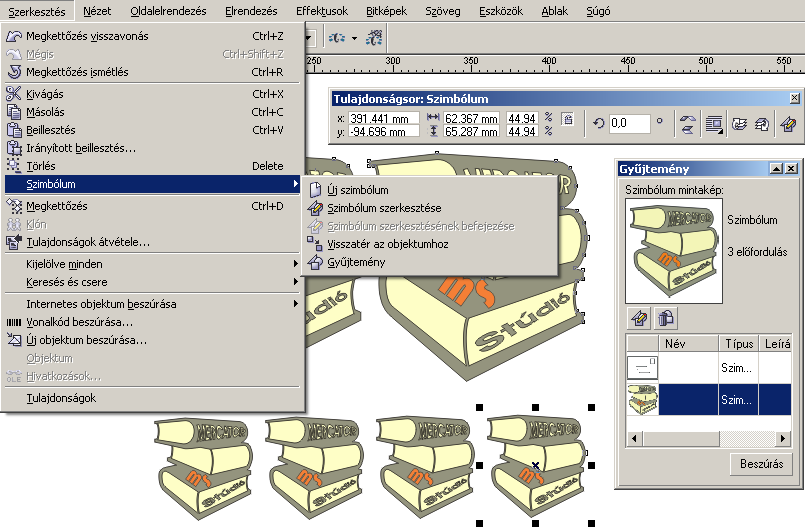Viewport: 805px width, 531px height.
Task: Click edit symbol icon in property bar
Action: [788, 124]
